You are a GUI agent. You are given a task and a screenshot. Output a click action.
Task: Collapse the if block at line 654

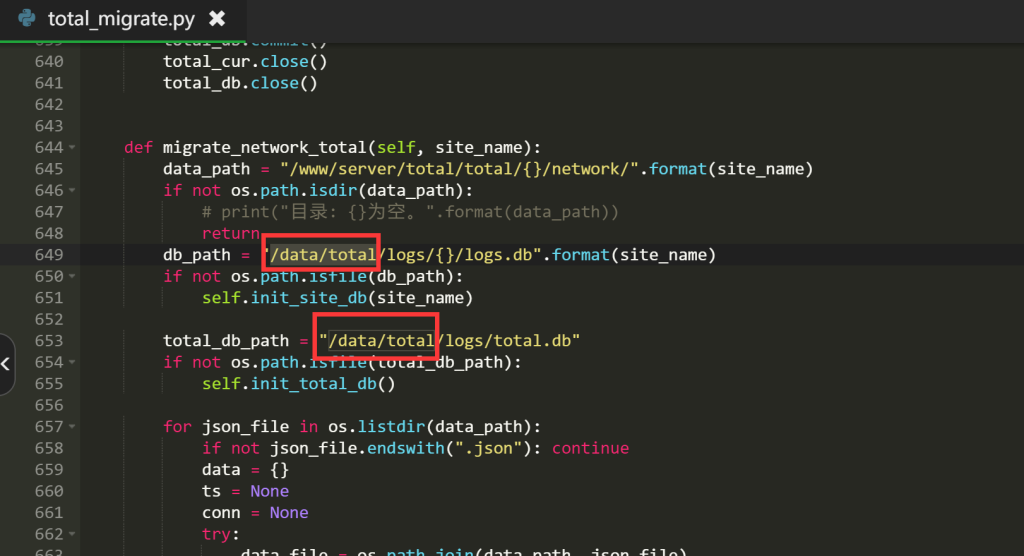point(73,363)
